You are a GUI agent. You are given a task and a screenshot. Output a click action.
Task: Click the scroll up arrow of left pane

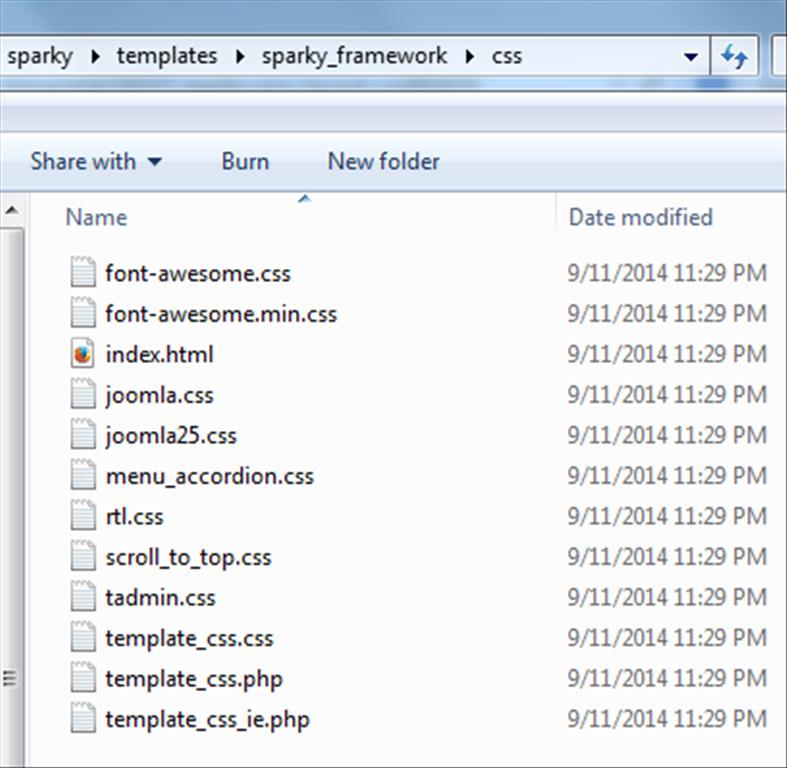[x=12, y=210]
